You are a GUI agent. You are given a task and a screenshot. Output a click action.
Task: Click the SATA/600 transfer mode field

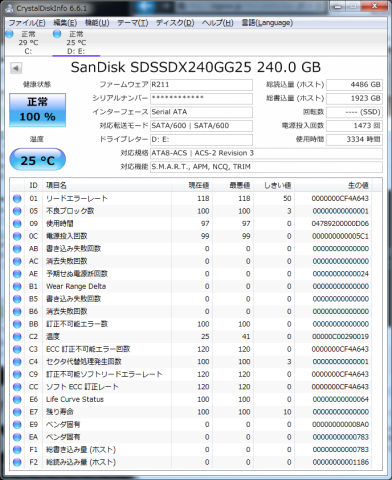[x=201, y=126]
